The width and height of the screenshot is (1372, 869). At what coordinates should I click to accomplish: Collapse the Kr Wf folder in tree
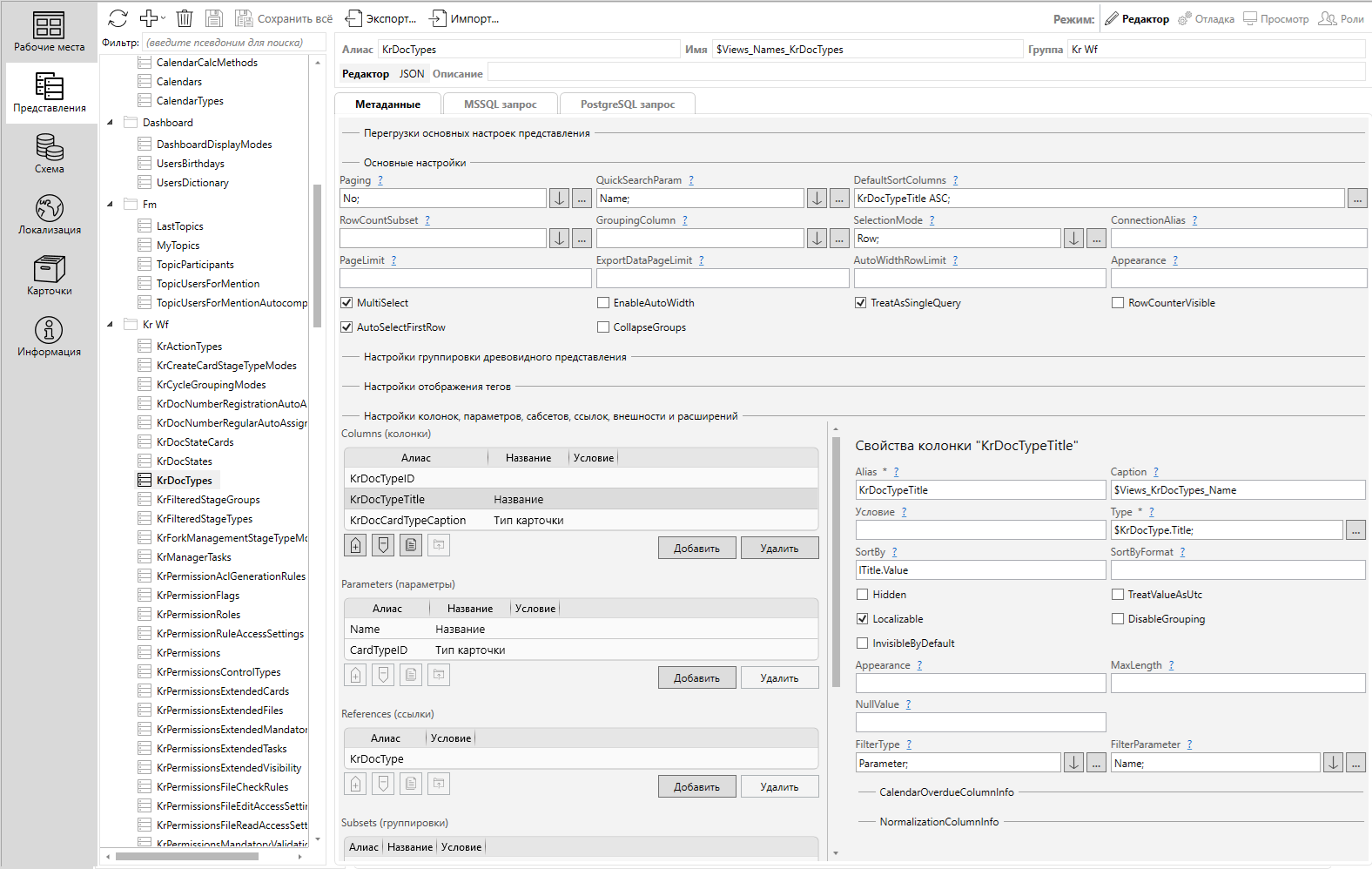point(111,325)
